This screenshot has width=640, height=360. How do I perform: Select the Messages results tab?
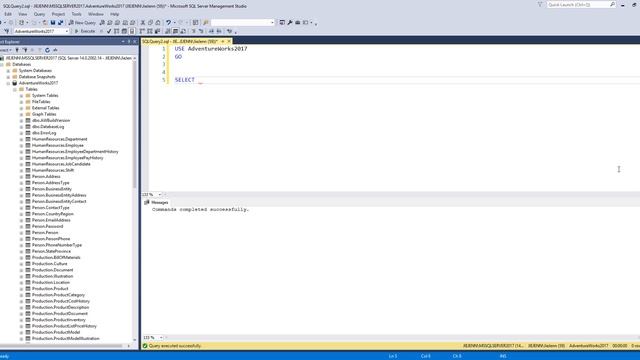point(156,202)
